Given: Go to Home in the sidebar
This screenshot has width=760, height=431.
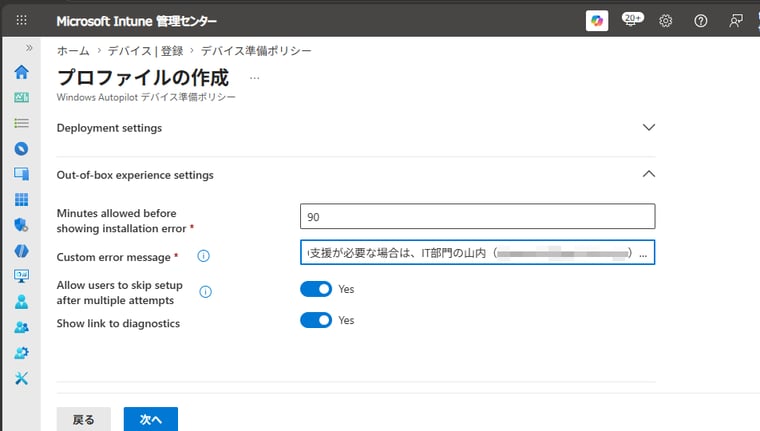Looking at the screenshot, I should 21,72.
